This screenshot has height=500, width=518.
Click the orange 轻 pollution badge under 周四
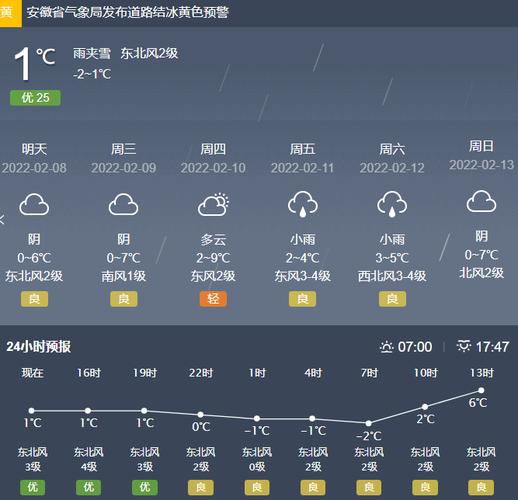(213, 299)
